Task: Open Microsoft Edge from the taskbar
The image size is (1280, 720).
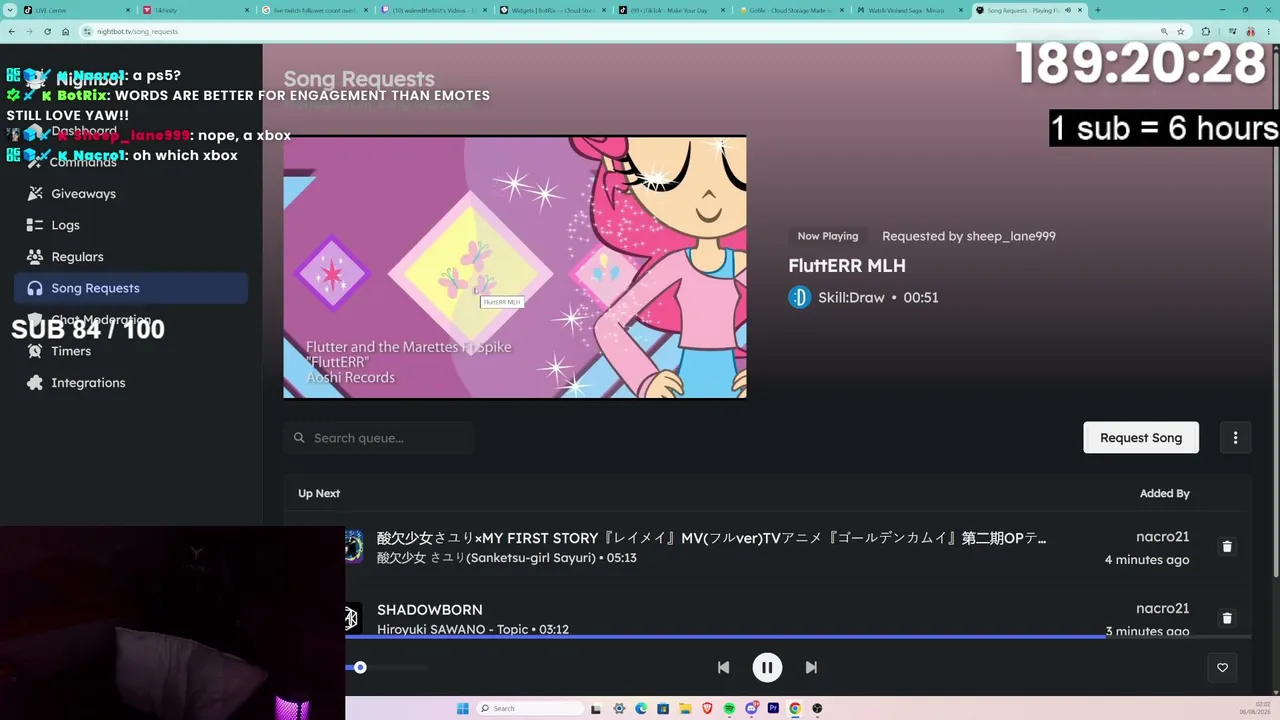Action: tap(641, 708)
